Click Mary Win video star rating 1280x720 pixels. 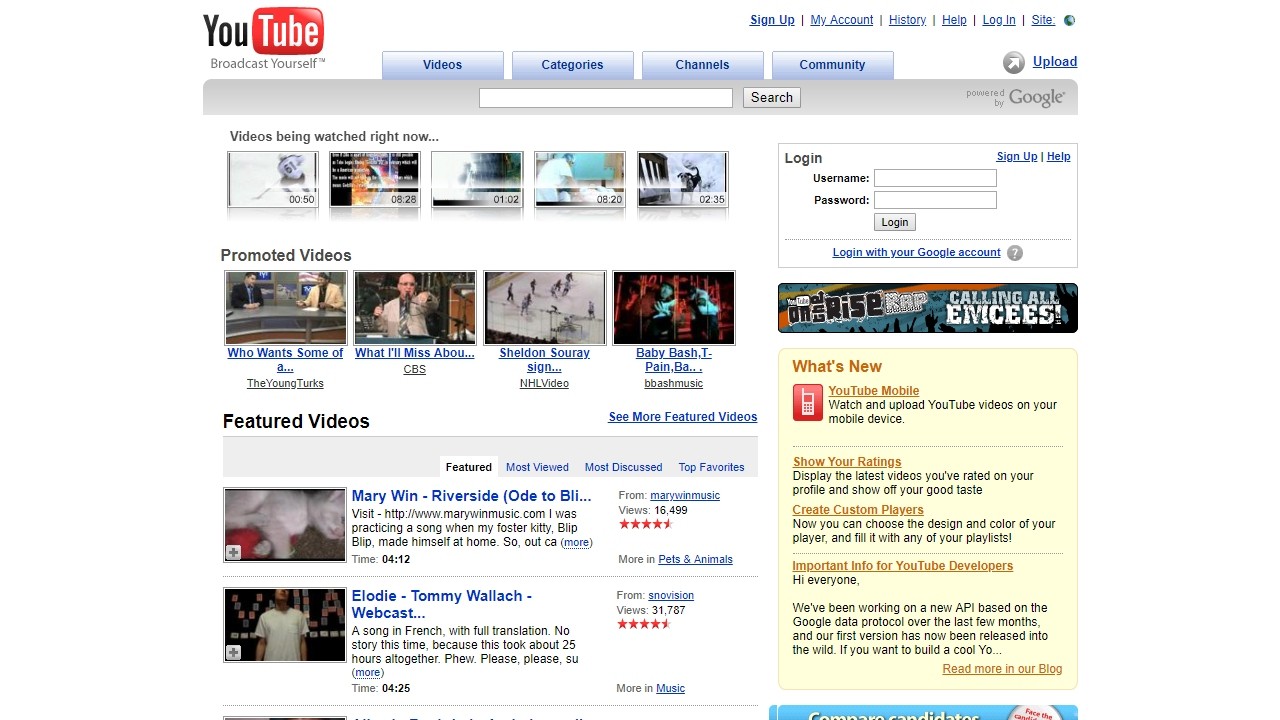pyautogui.click(x=646, y=524)
